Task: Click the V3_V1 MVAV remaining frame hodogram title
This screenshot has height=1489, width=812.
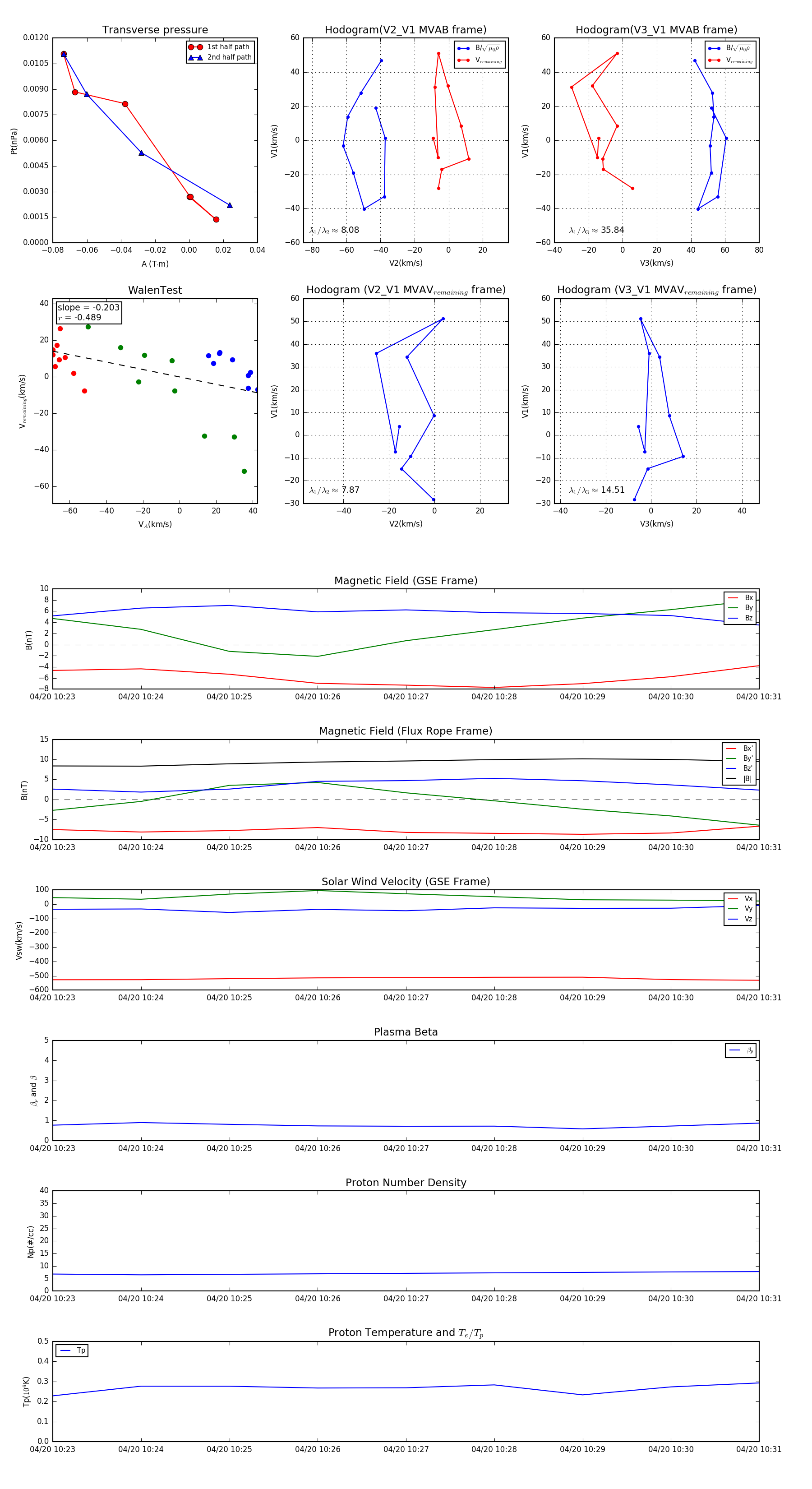Action: point(656,290)
